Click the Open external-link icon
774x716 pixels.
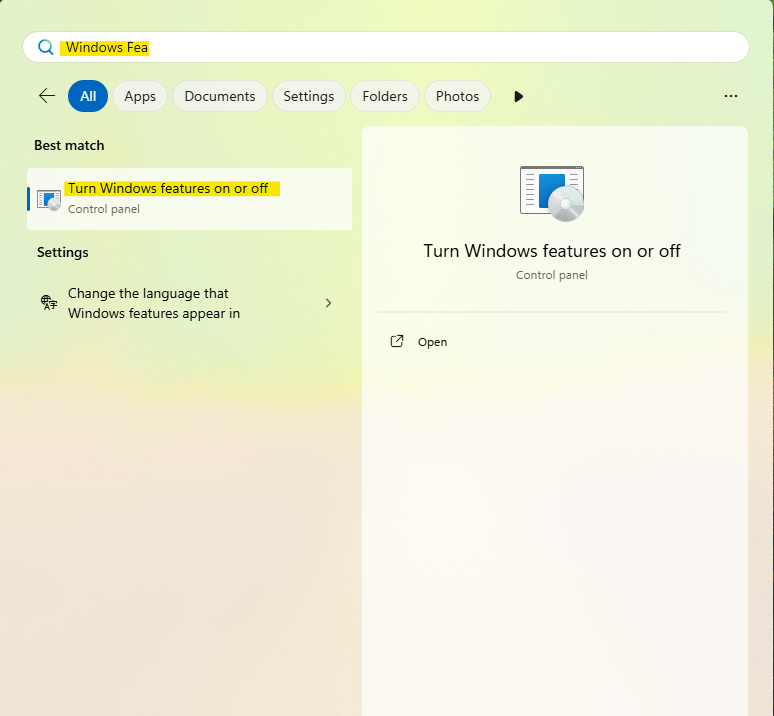[x=397, y=341]
